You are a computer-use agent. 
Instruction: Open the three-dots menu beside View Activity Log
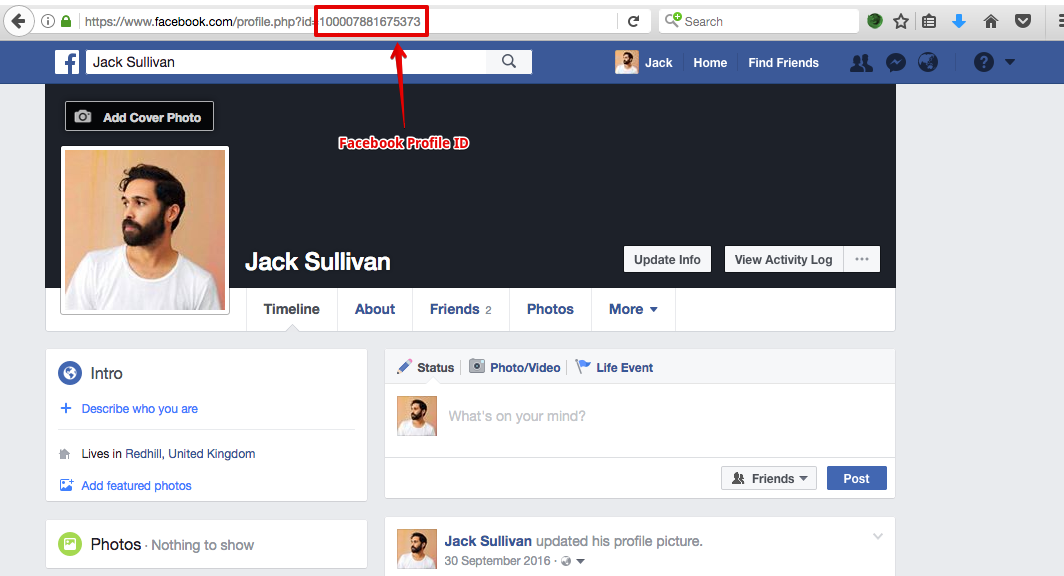862,259
